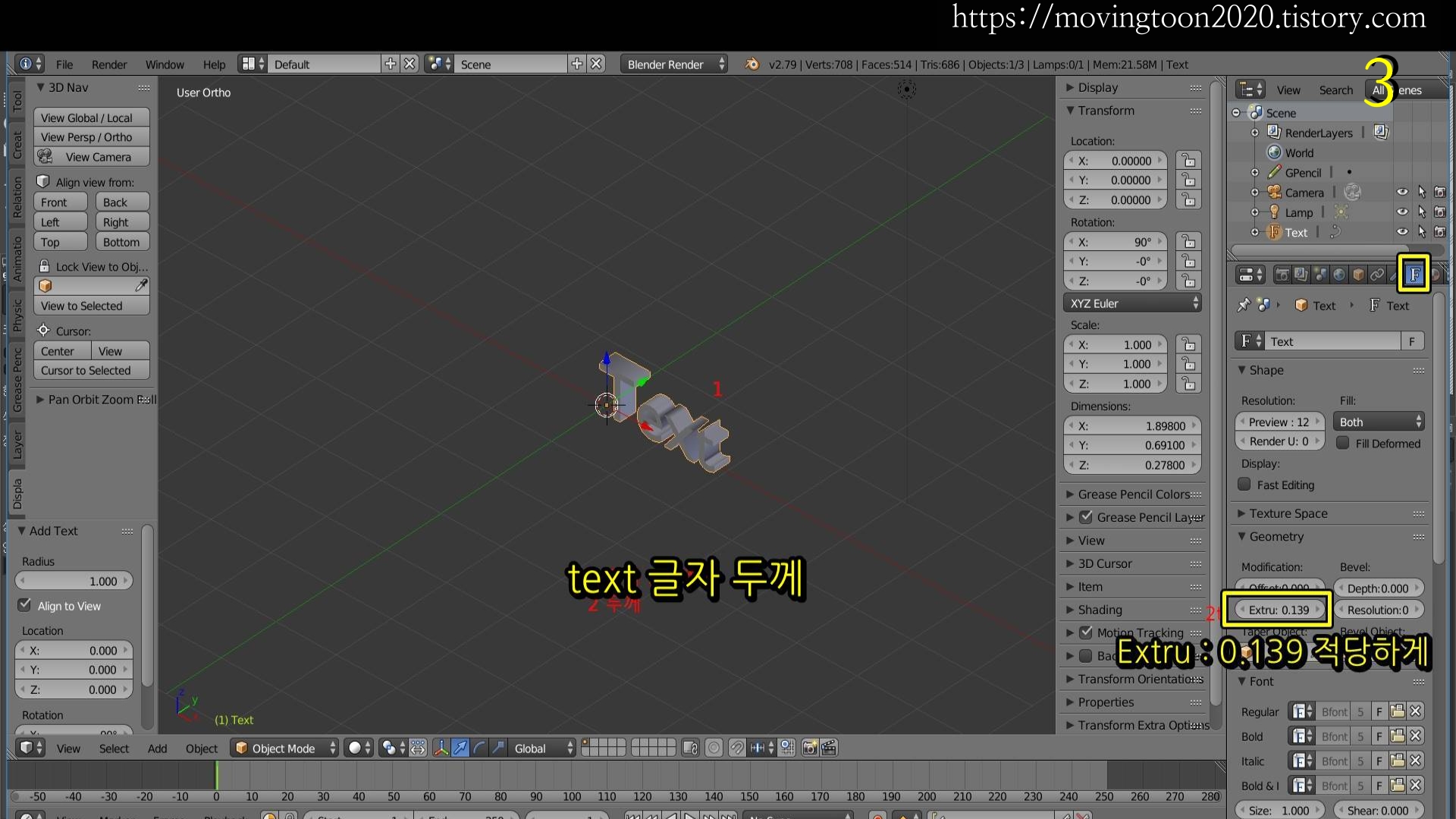Hide Camera using its eye icon
This screenshot has width=1456, height=819.
click(1402, 192)
